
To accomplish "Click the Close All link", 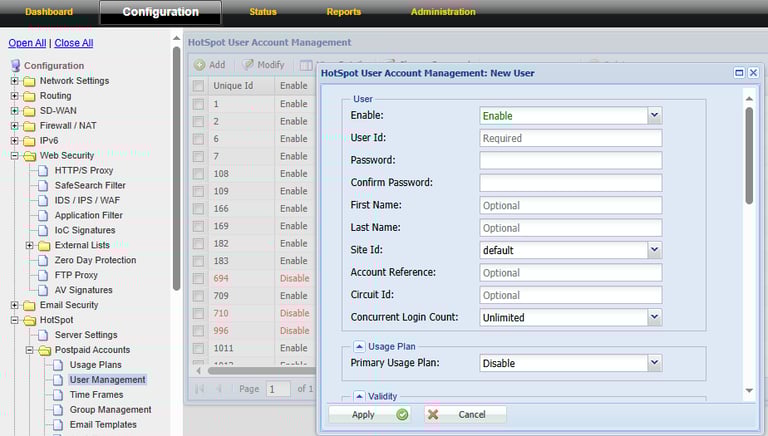I will click(73, 43).
